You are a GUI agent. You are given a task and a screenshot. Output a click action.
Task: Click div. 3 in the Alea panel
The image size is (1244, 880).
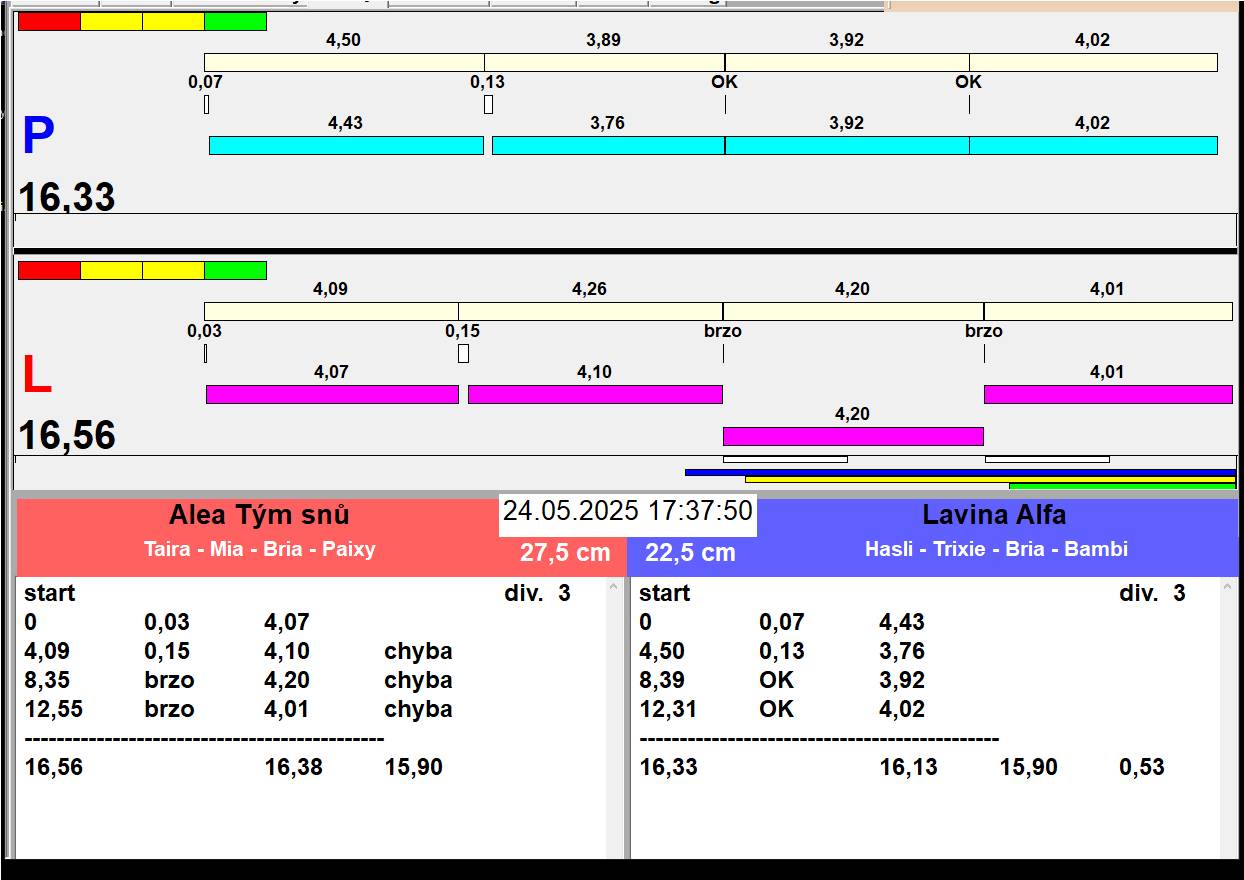click(537, 593)
